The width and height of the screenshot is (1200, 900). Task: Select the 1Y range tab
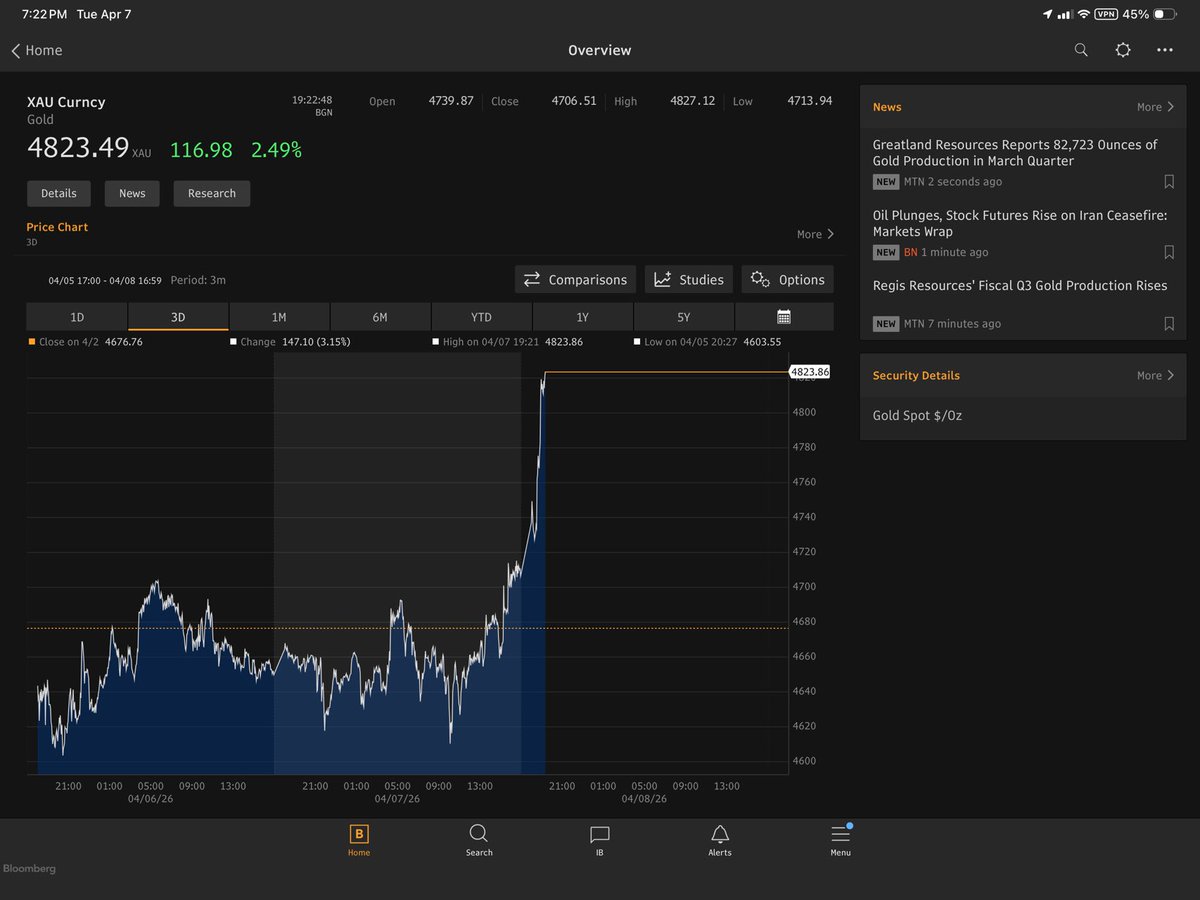pyautogui.click(x=582, y=317)
